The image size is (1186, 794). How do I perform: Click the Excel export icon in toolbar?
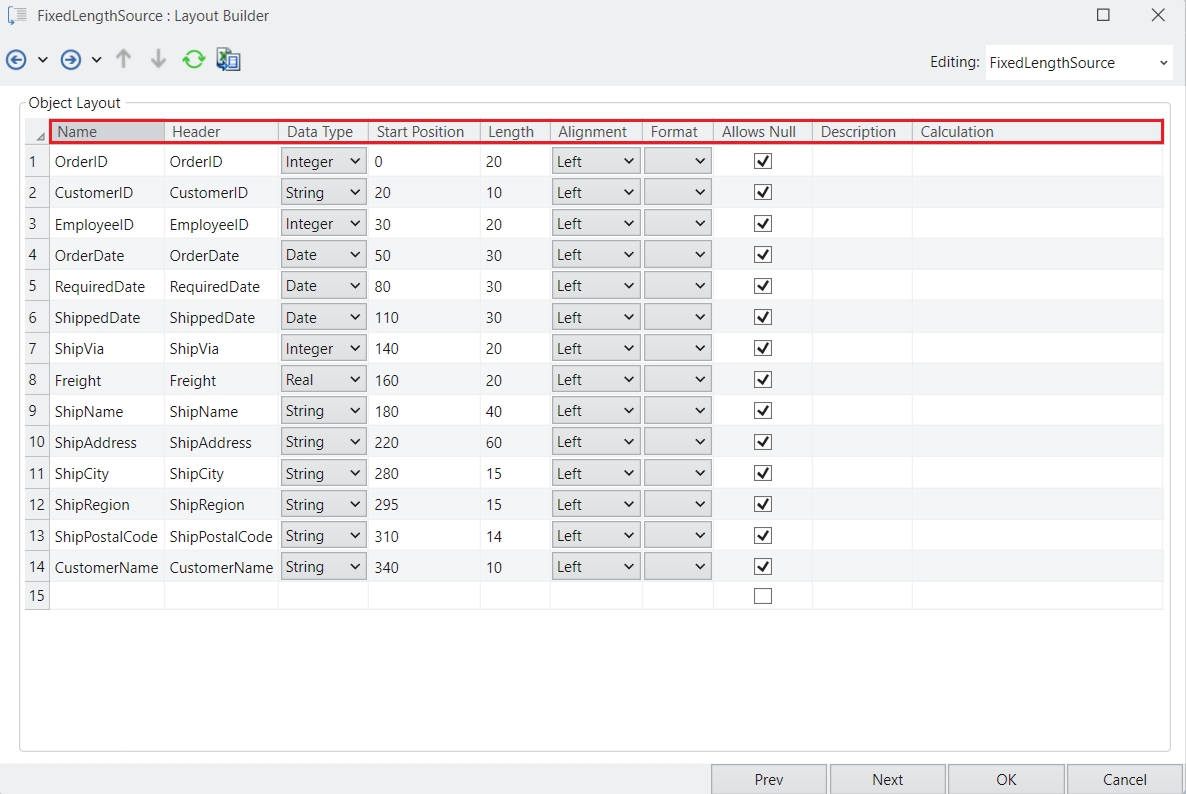[x=229, y=60]
